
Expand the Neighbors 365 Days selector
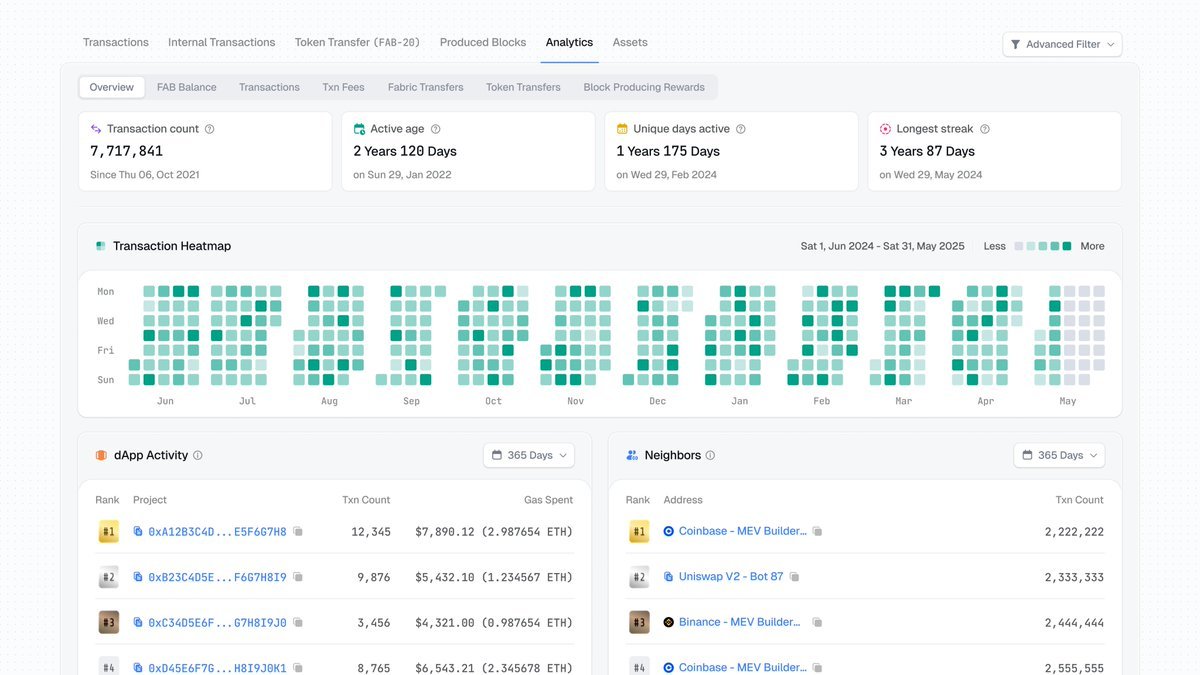pos(1059,456)
